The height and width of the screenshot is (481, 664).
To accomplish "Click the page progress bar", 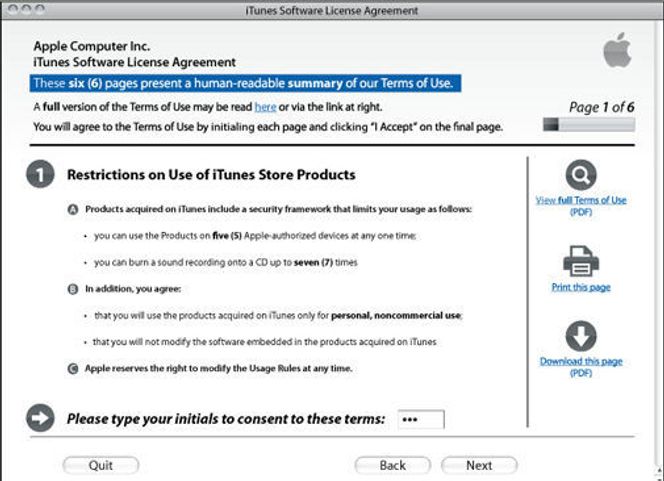I will pyautogui.click(x=589, y=124).
